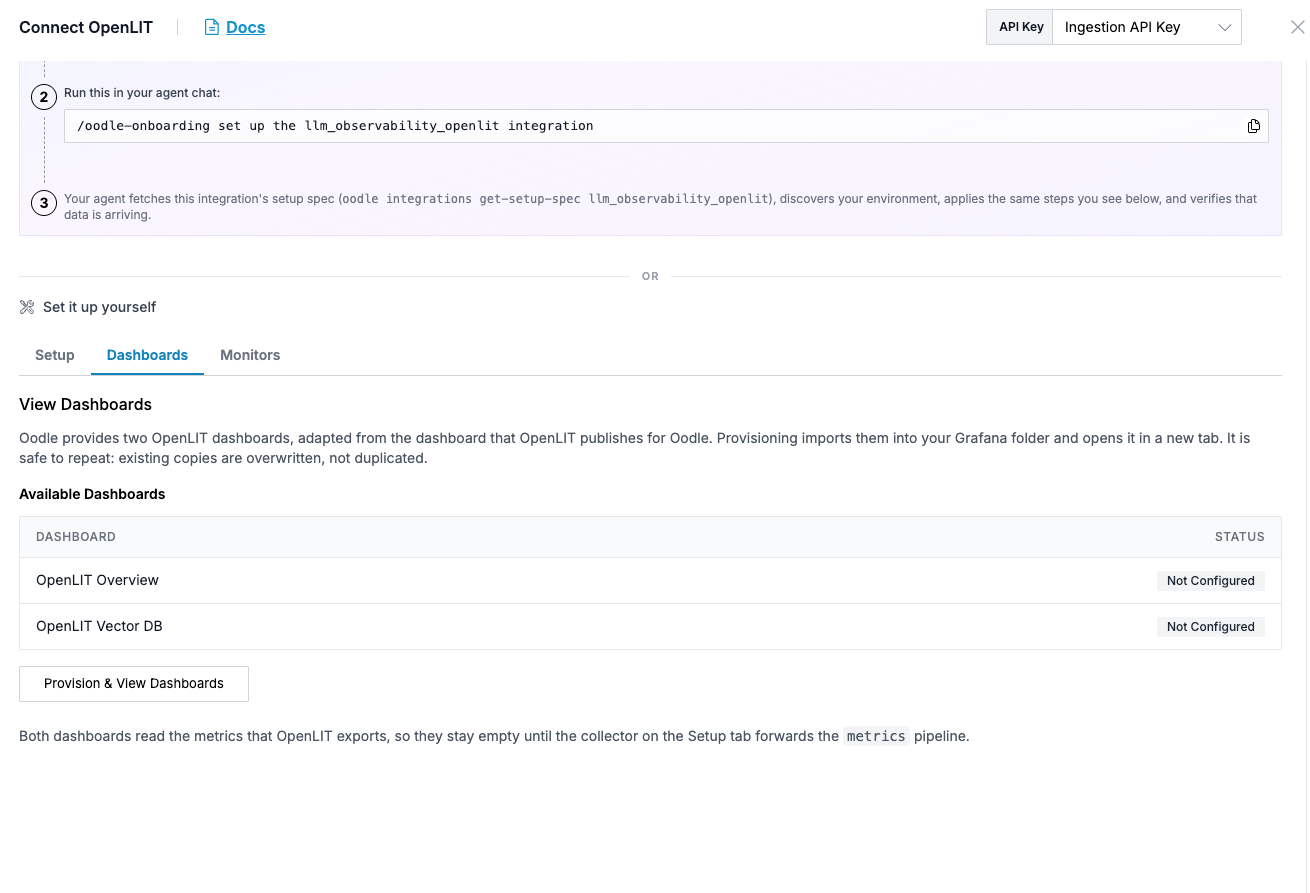Click the API Key label
This screenshot has width=1310, height=893.
pos(1020,27)
